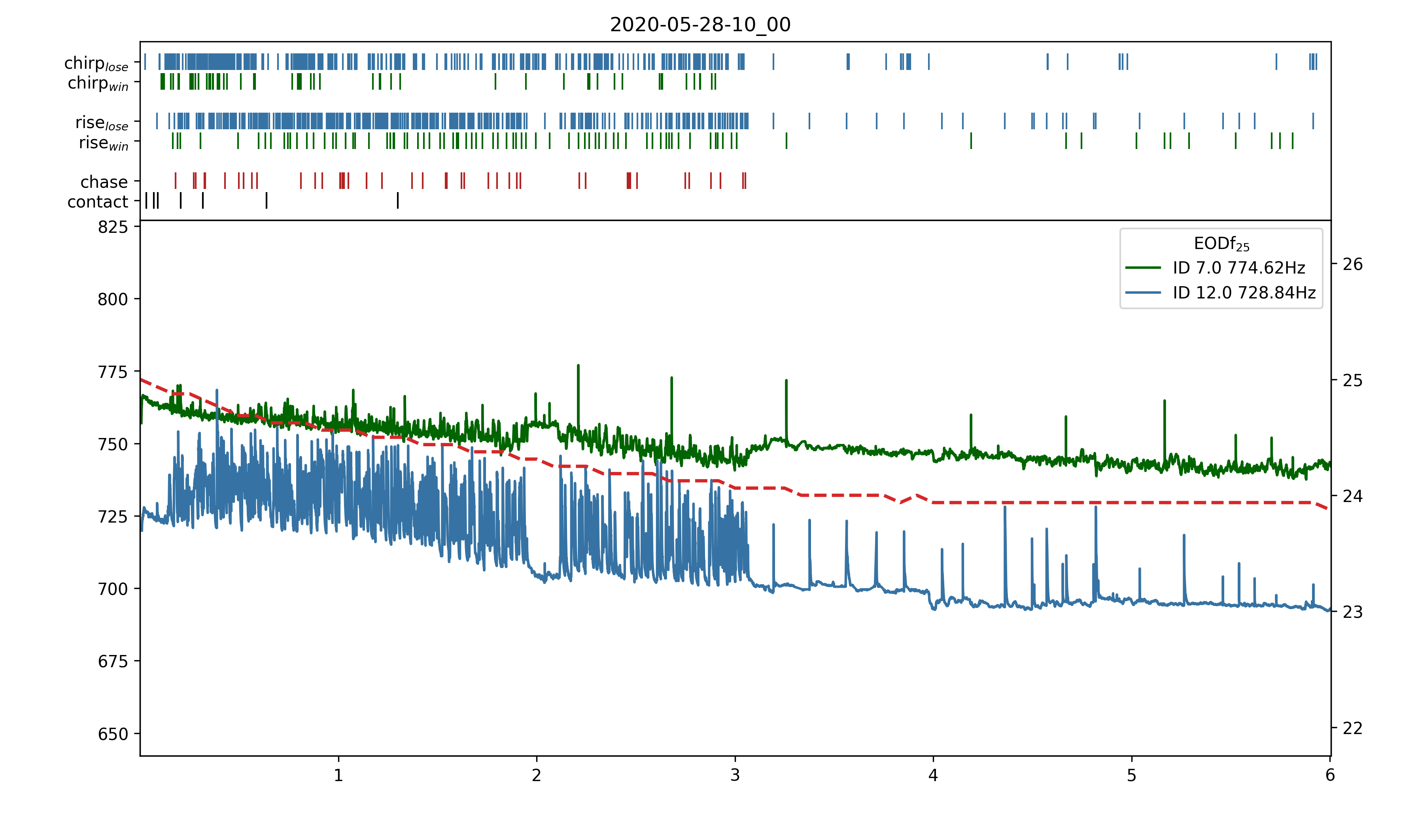Screen dimensions: 1401x840
Task: Click the contact row label
Action: [97, 202]
